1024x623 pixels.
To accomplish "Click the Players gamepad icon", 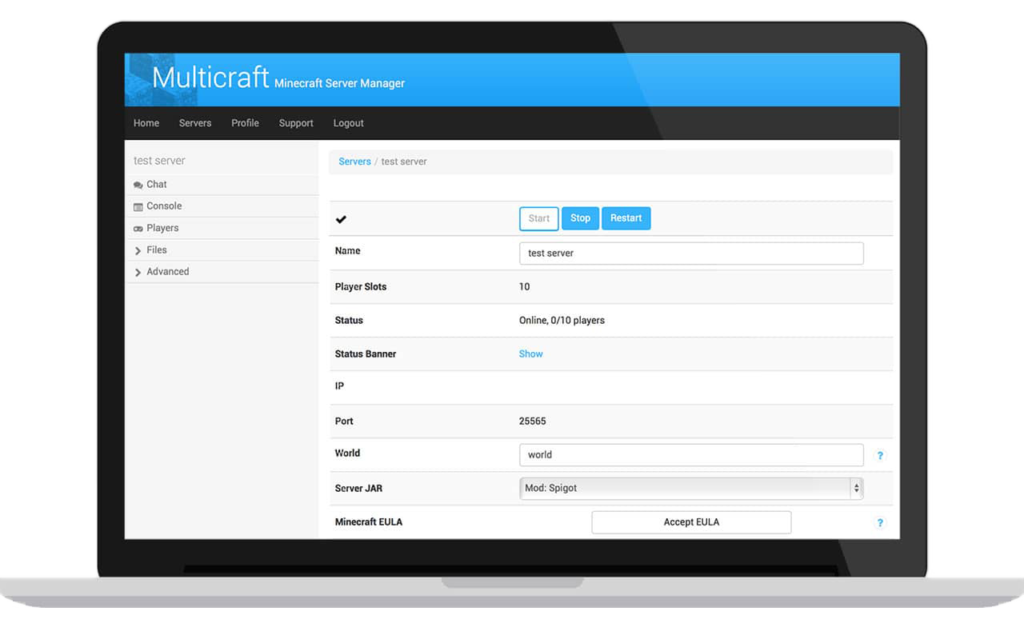I will click(138, 229).
